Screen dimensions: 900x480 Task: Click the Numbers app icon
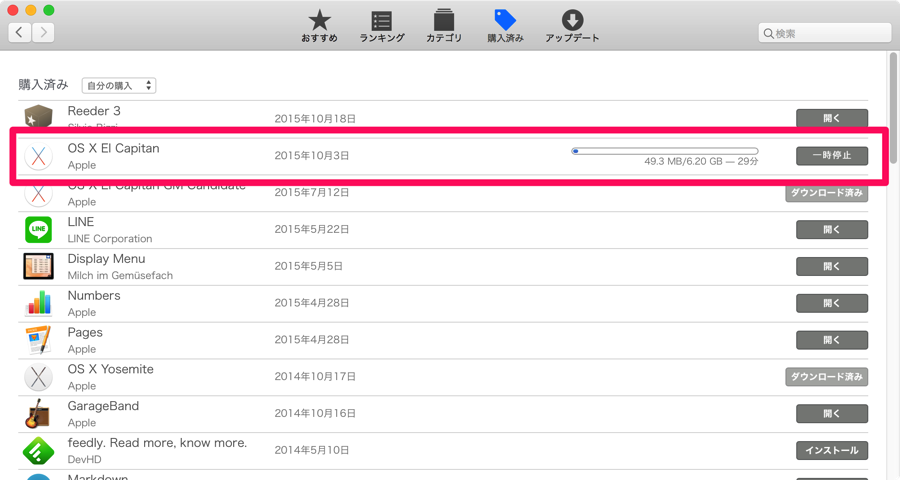point(38,303)
